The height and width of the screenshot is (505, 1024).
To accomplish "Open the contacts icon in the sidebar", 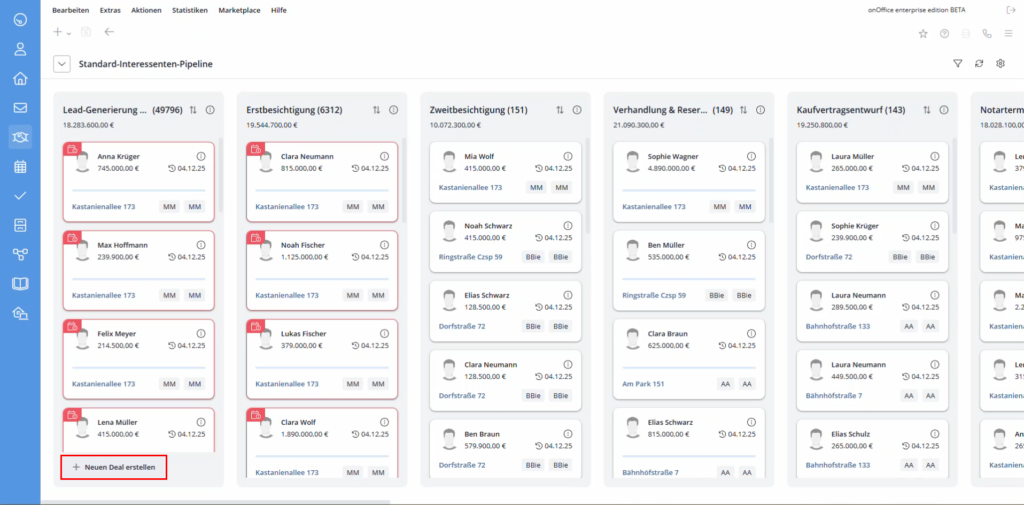I will (x=20, y=49).
